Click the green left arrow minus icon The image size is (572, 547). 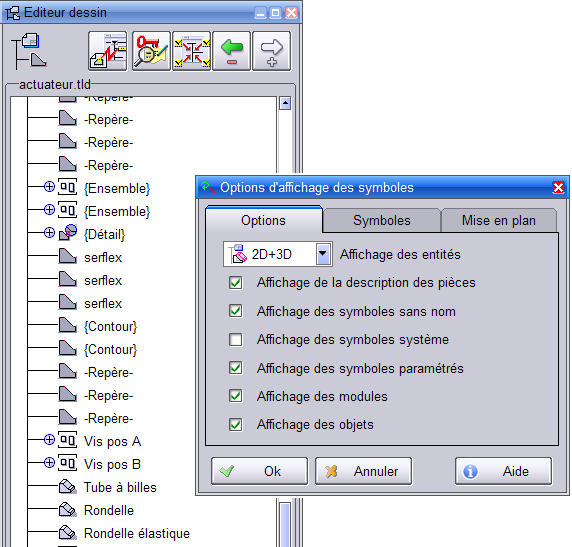point(232,51)
